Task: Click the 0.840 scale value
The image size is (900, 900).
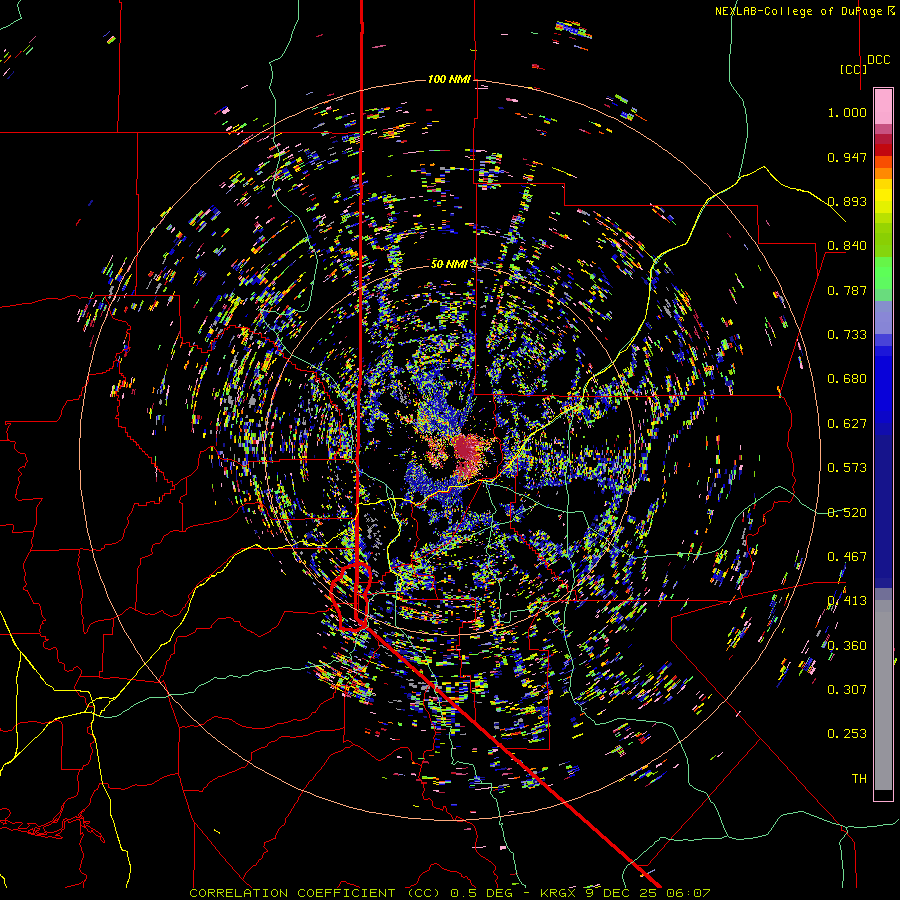Action: click(847, 246)
